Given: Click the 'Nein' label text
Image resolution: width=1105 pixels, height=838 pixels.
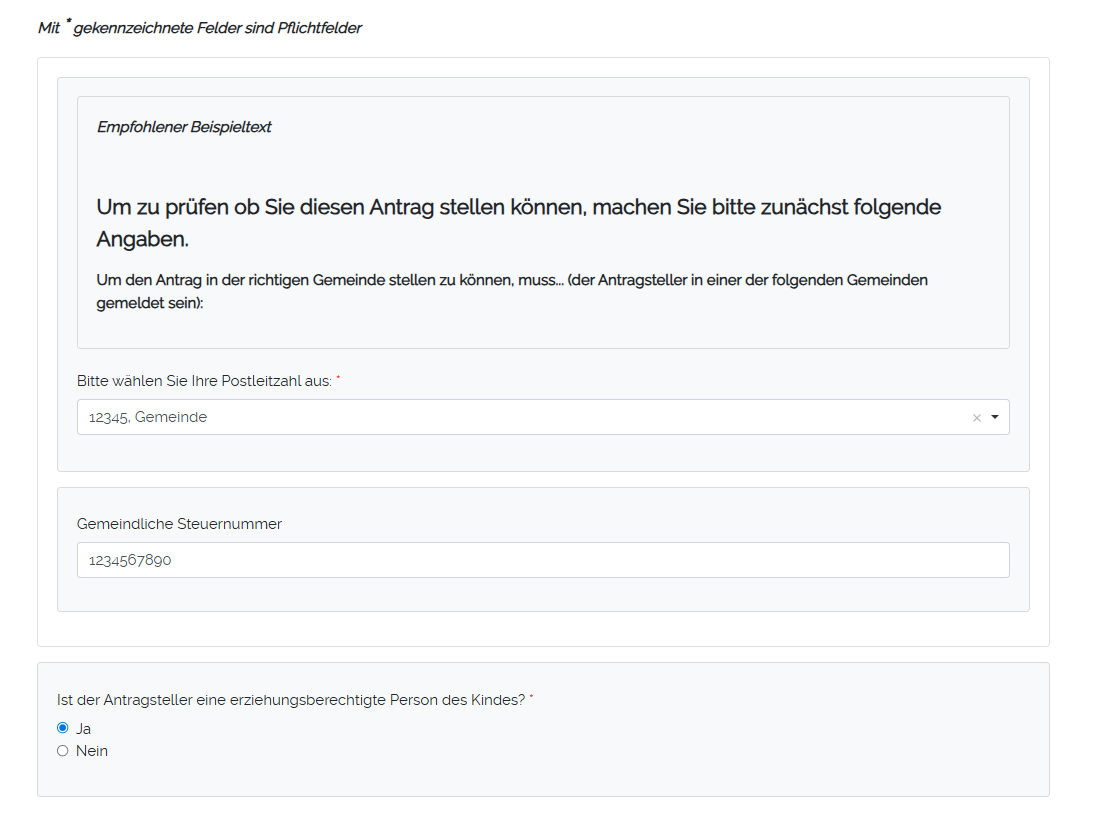Looking at the screenshot, I should [x=92, y=751].
